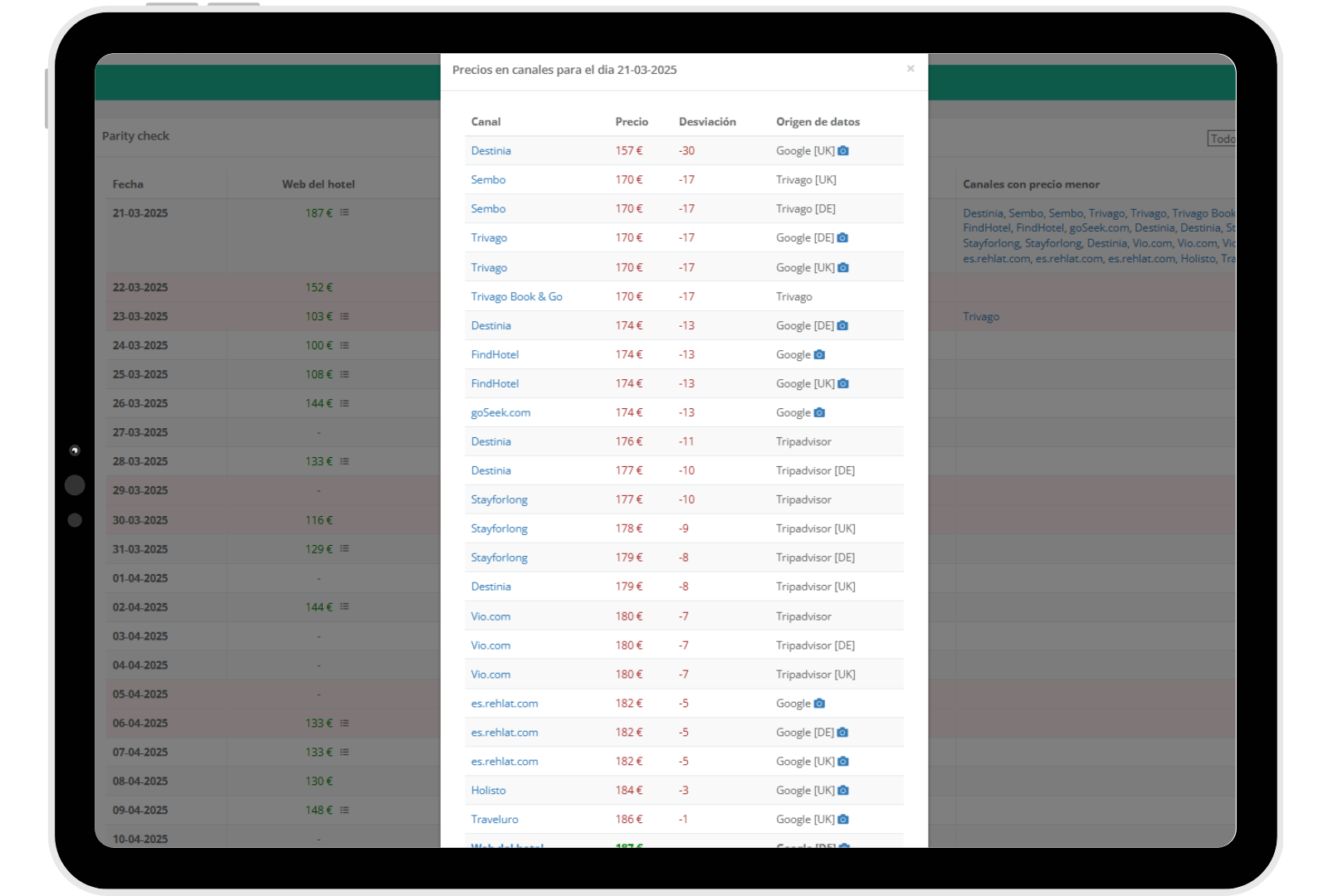
Task: Open list icon for 23-03-2025 hotel price
Action: tap(344, 317)
